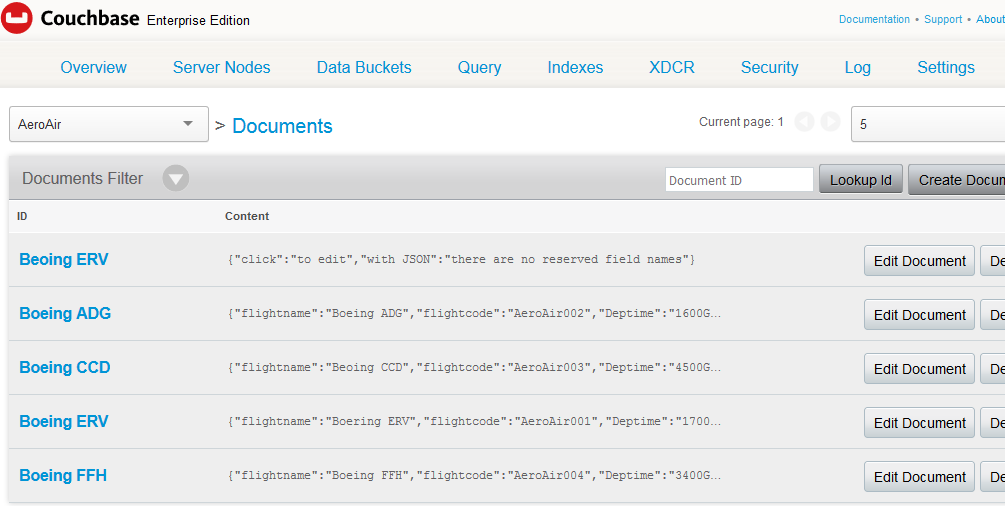Open the Data Buckets tab
Screen dimensions: 1005x506
tap(364, 67)
